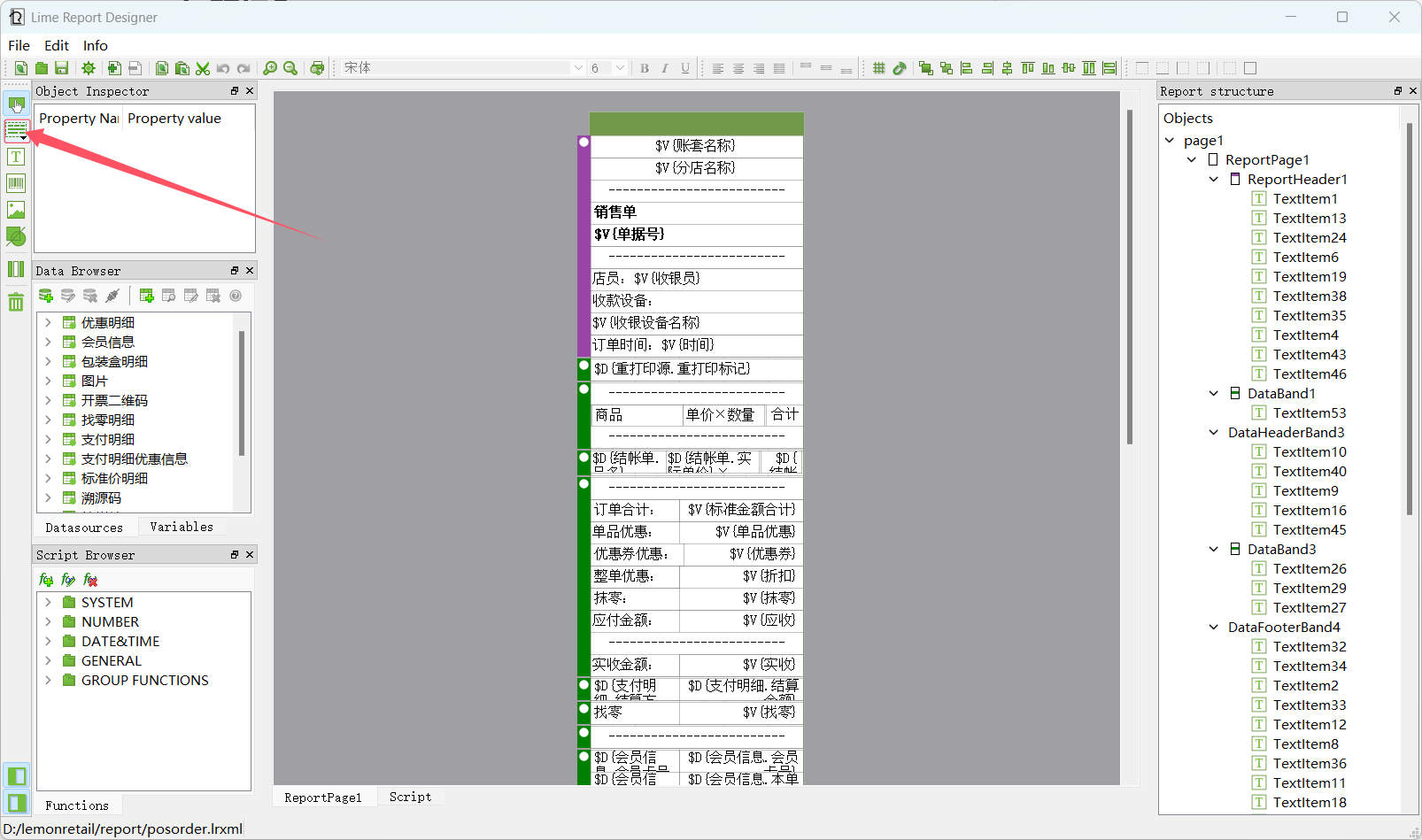Expand SYSTEM functions folder
The height and width of the screenshot is (840, 1422).
pos(48,602)
